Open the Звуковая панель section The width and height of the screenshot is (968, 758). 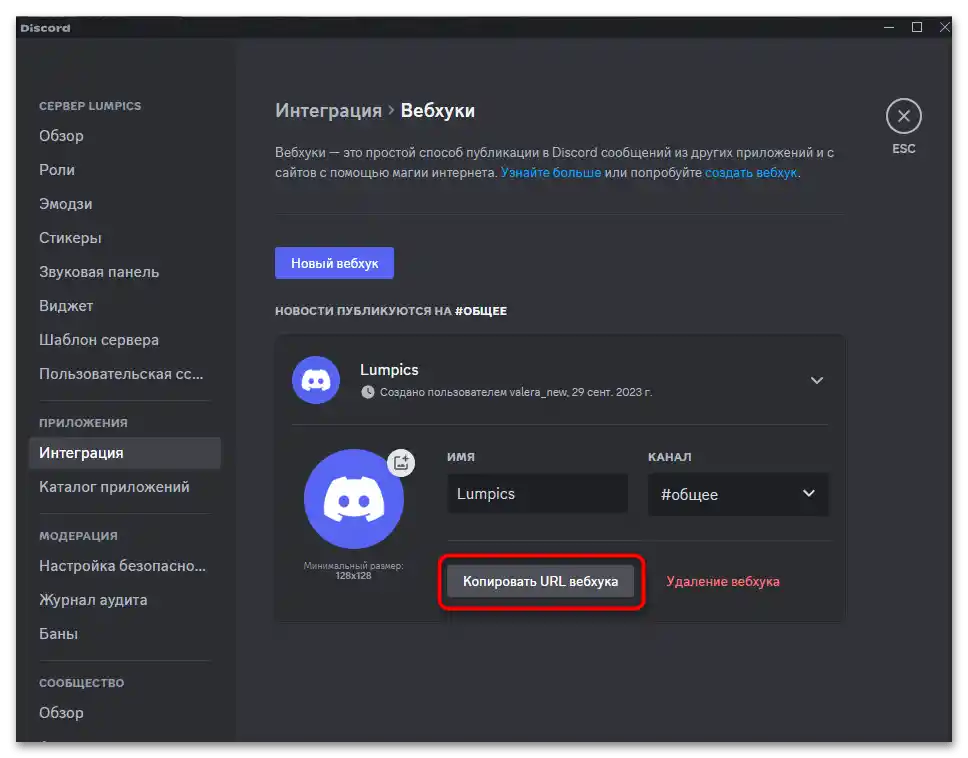pos(100,271)
